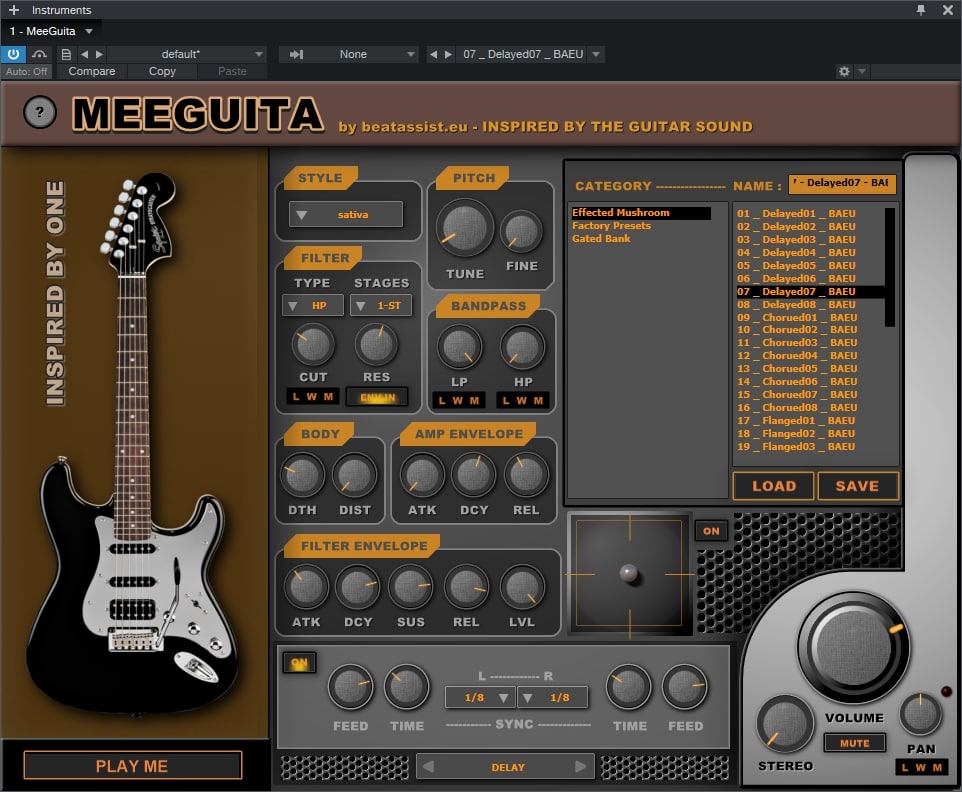Toggle the XY pad ON button
Viewport: 962px width, 792px height.
(x=710, y=531)
